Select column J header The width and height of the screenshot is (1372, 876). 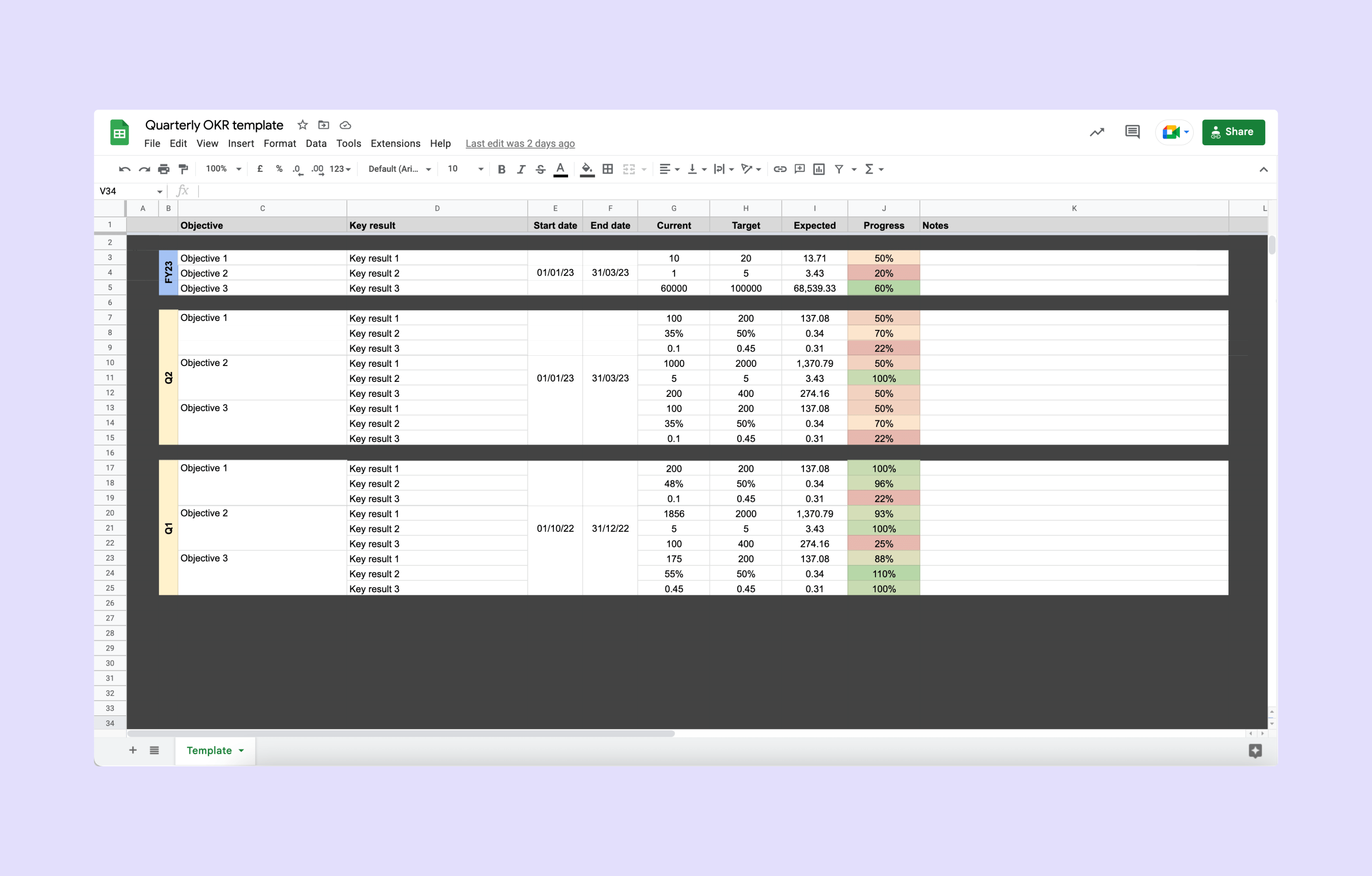884,208
